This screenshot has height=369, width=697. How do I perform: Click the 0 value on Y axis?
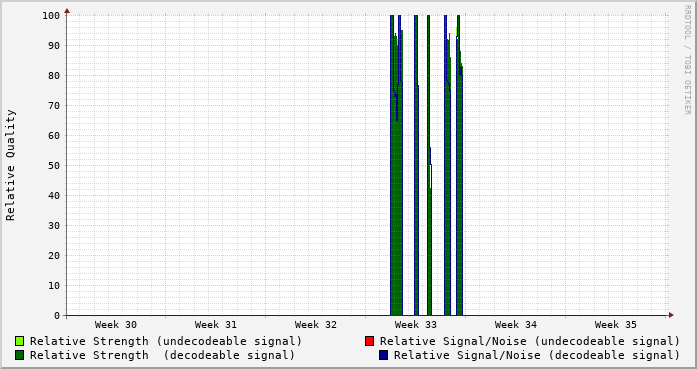57,316
